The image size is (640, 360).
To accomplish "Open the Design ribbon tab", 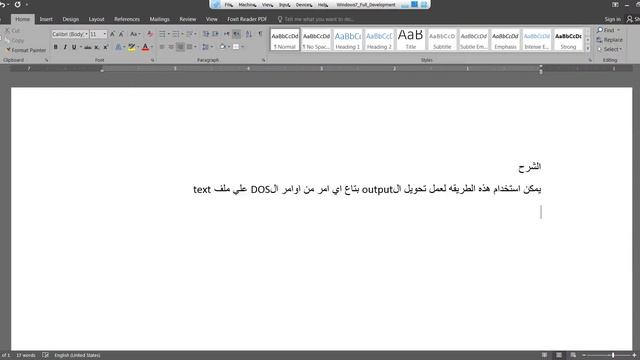I will [x=71, y=19].
